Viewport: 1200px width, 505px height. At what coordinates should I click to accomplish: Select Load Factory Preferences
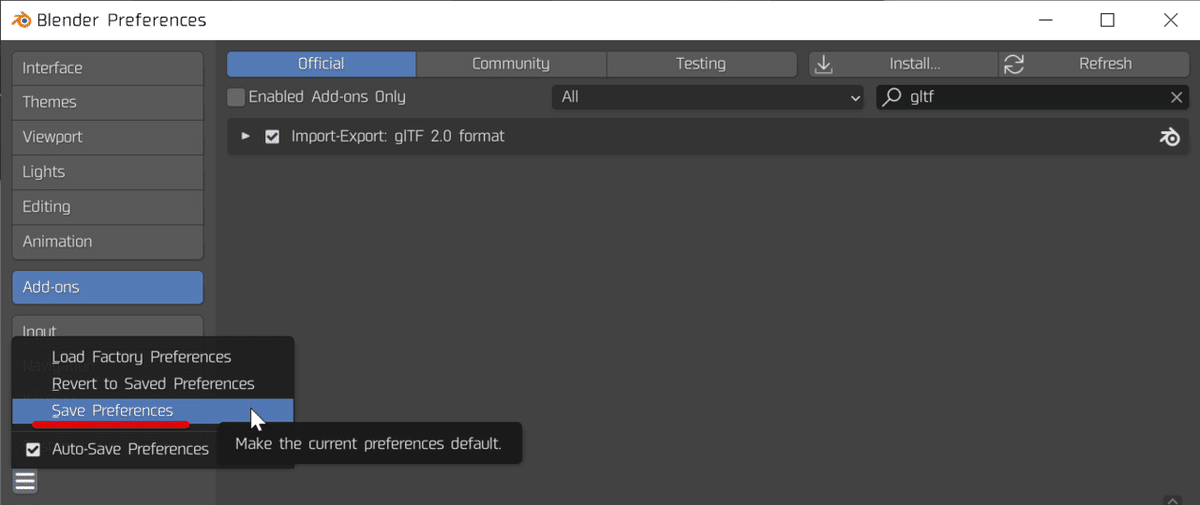click(153, 357)
